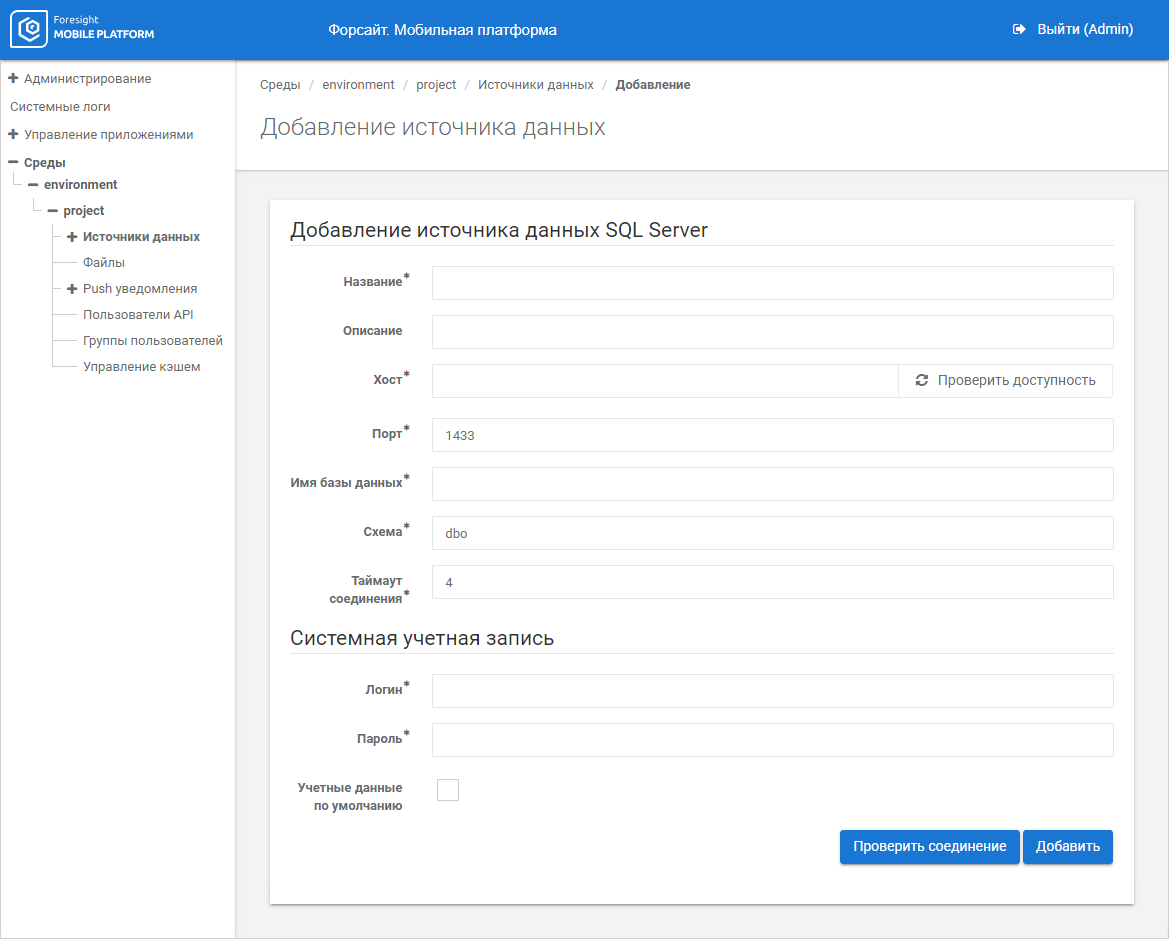The width and height of the screenshot is (1169, 939).
Task: Click the Среды breadcrumb link
Action: pos(280,85)
